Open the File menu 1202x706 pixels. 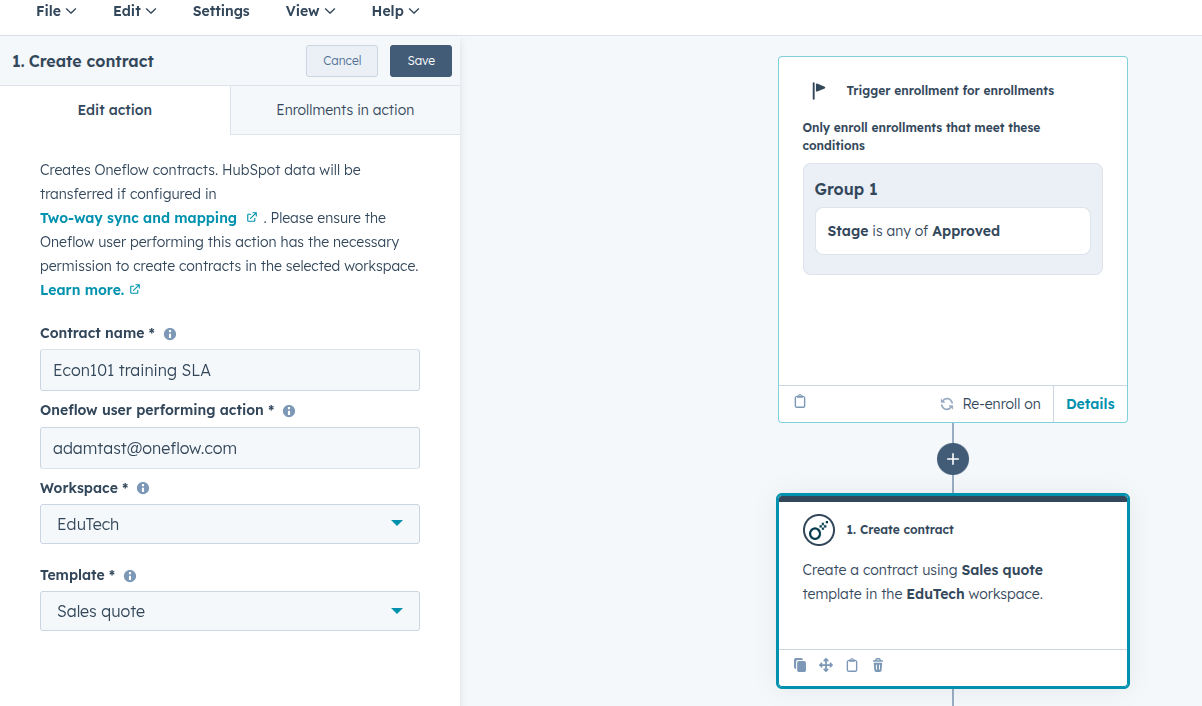click(56, 11)
